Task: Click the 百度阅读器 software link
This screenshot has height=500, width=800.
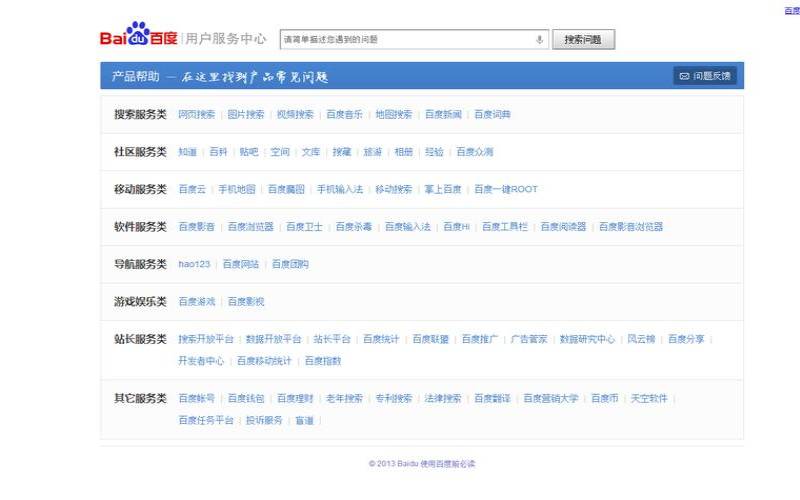Action: pyautogui.click(x=563, y=227)
